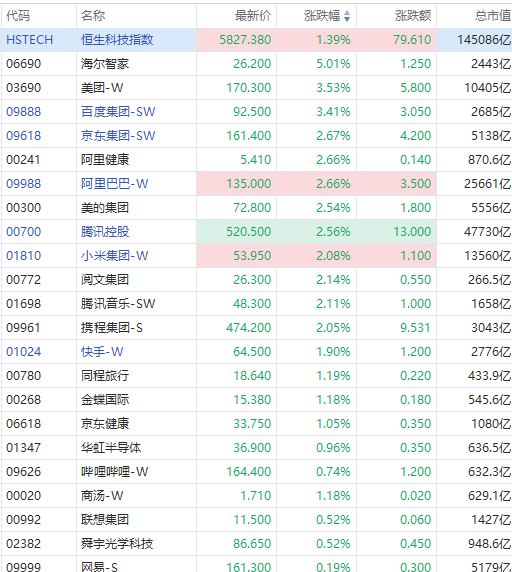This screenshot has height=572, width=512.
Task: Sort by the 涨跌额 column header
Action: [x=413, y=16]
